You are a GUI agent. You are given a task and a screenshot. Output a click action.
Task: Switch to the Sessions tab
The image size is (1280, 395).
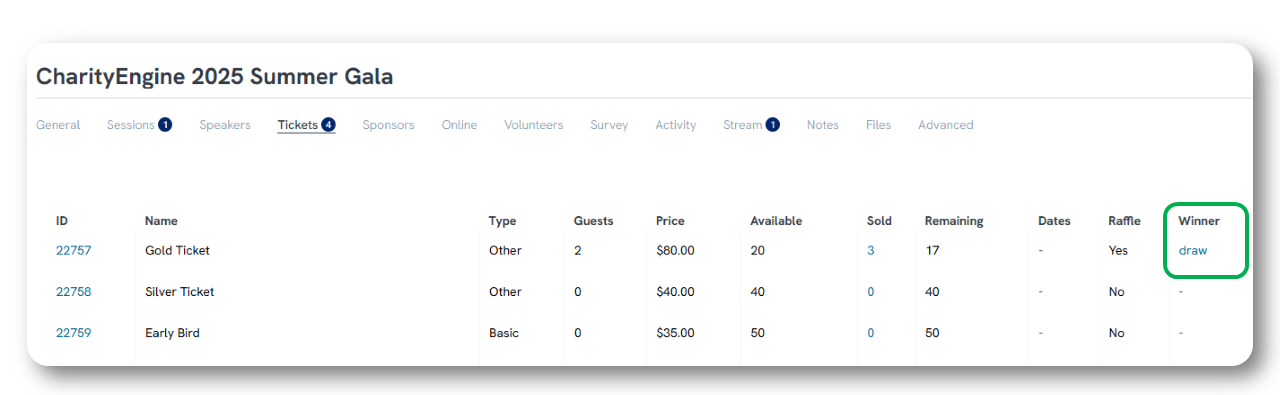click(139, 125)
